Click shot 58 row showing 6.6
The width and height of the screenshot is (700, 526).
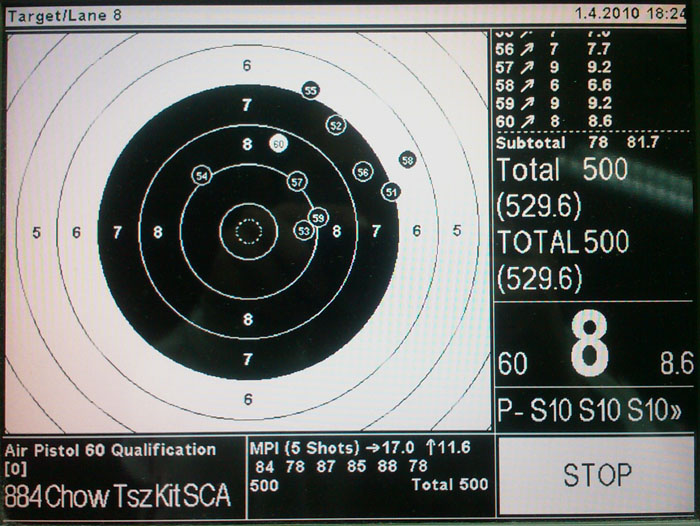(x=553, y=85)
